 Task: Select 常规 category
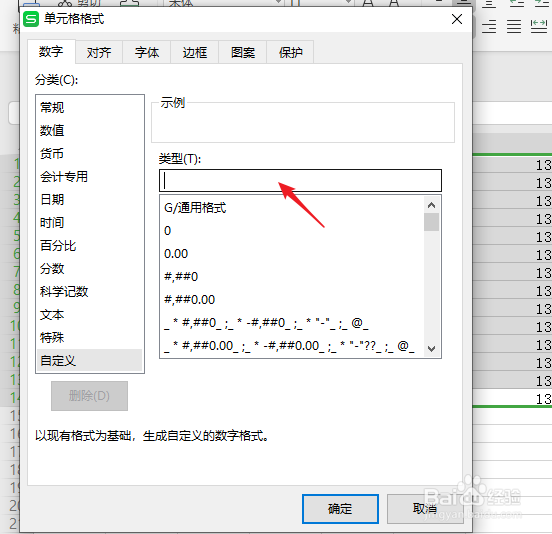tap(89, 107)
